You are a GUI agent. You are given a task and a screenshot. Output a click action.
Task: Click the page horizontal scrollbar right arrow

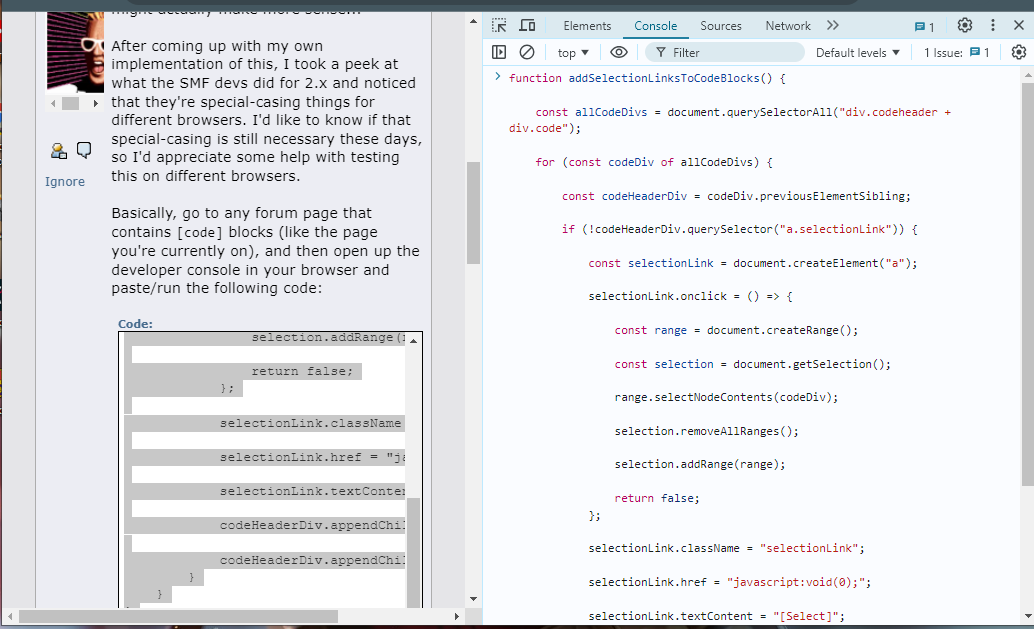(x=456, y=616)
